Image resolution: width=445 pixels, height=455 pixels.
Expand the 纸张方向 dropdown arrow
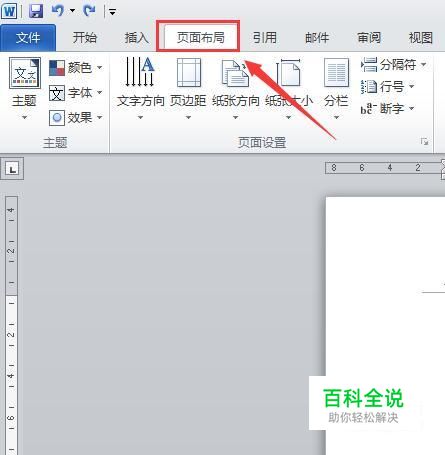(235, 117)
